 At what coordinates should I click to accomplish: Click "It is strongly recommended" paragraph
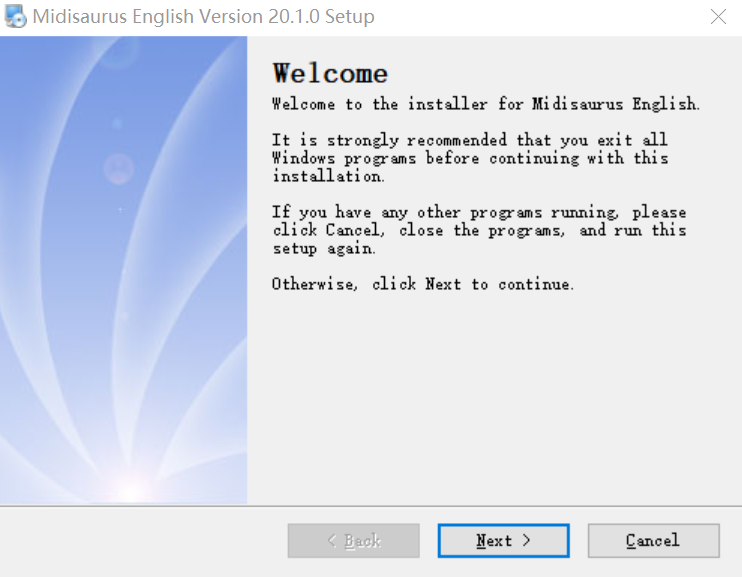click(470, 158)
